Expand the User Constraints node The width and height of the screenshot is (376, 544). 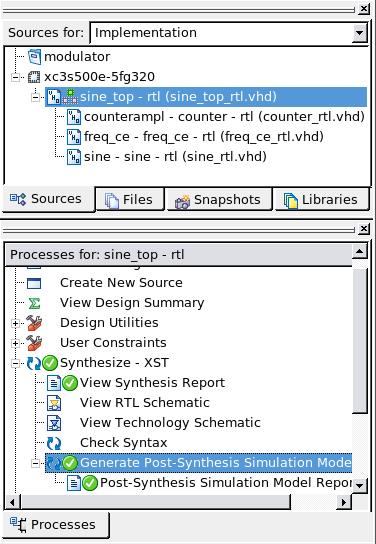click(x=15, y=343)
